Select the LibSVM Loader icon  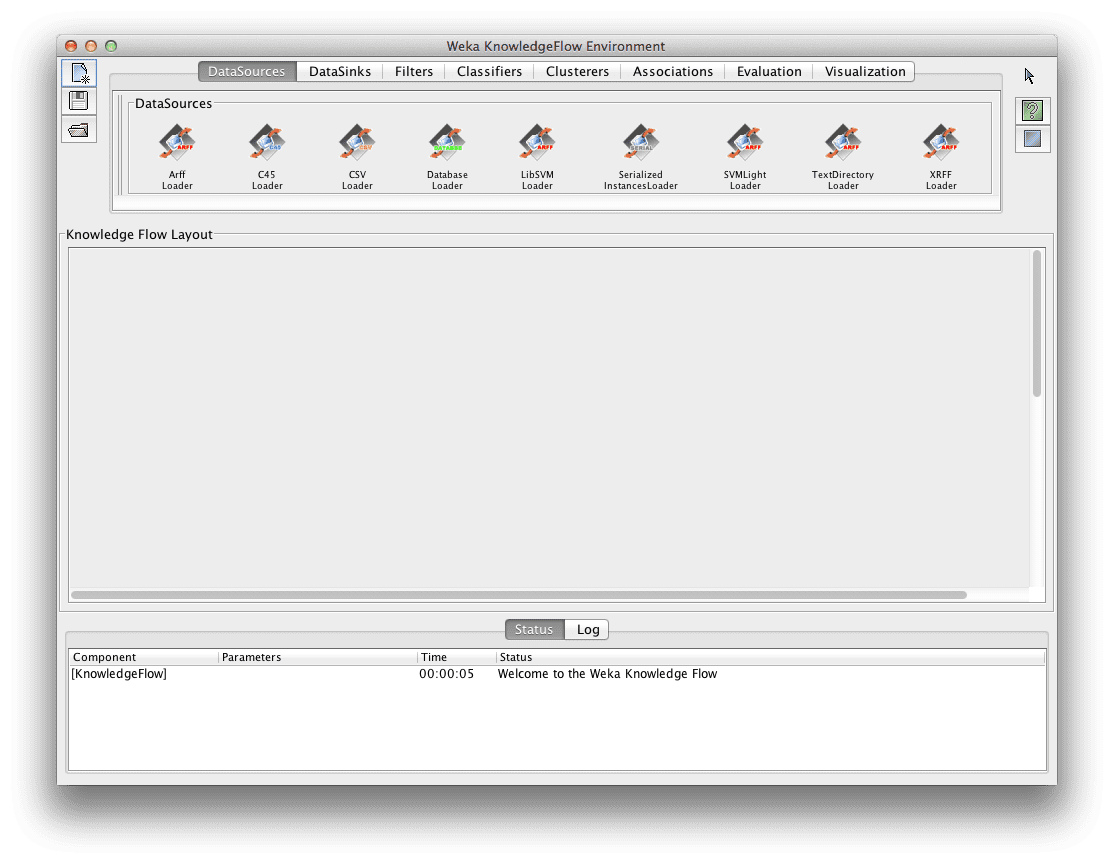pyautogui.click(x=537, y=143)
